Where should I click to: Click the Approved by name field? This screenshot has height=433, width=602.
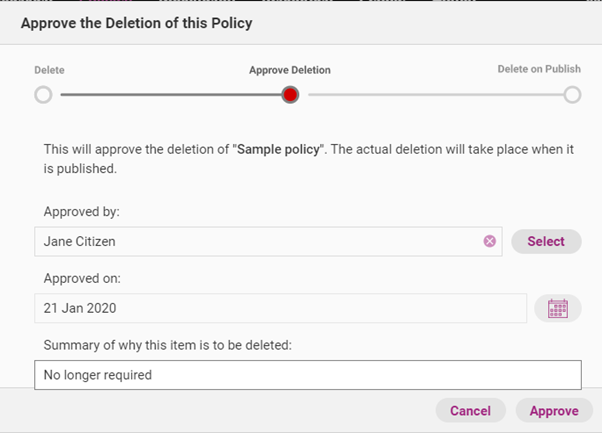click(255, 241)
